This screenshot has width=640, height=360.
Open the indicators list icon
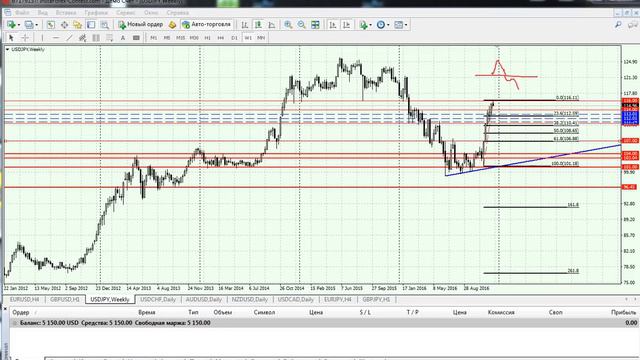tap(363, 25)
